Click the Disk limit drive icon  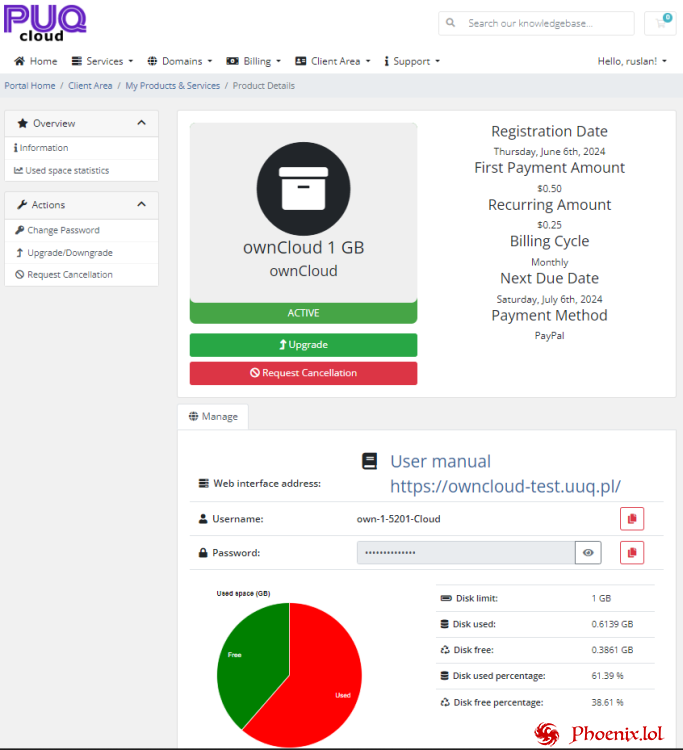[x=446, y=598]
